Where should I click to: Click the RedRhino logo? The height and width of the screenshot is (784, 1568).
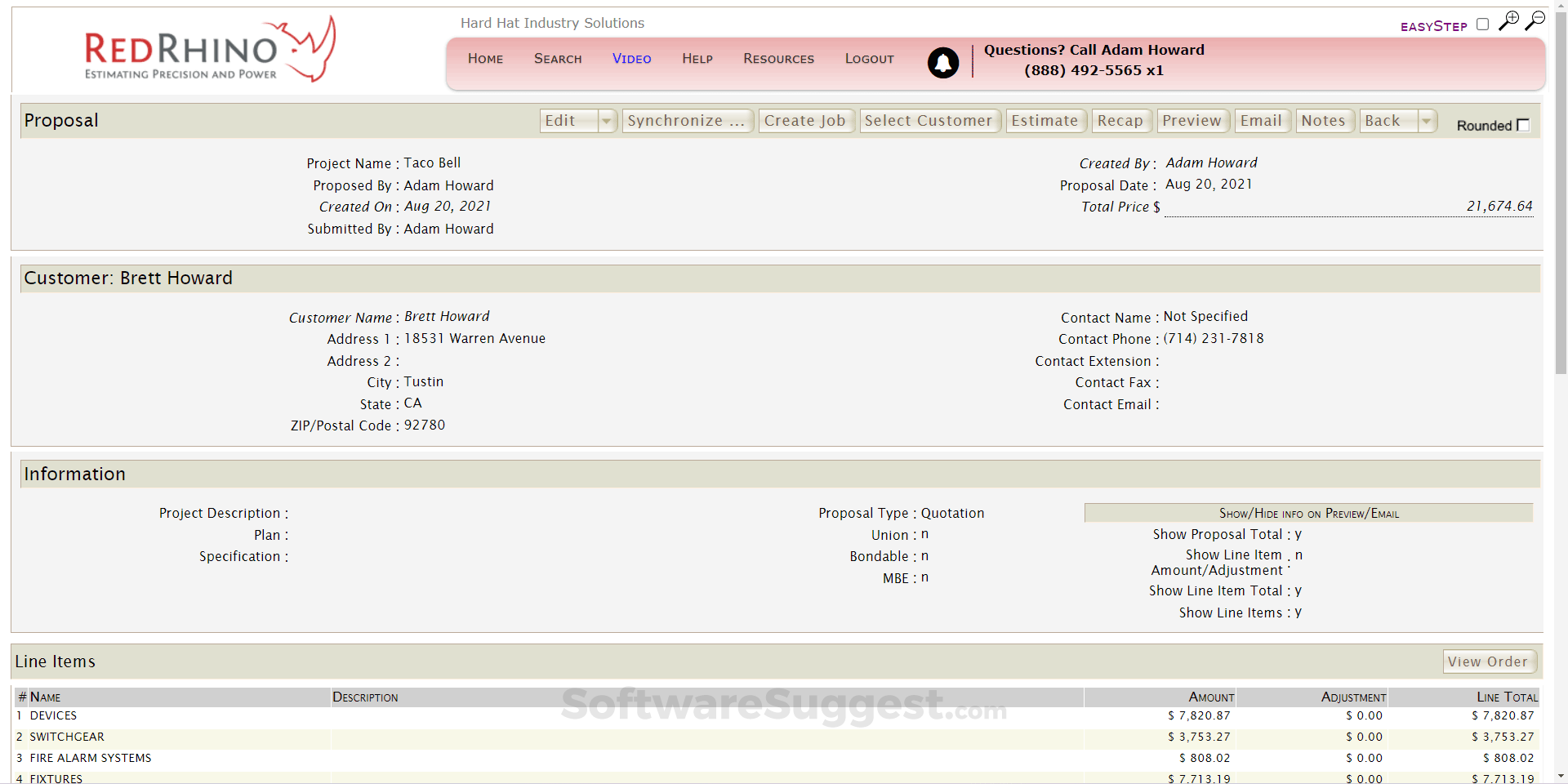(x=210, y=49)
